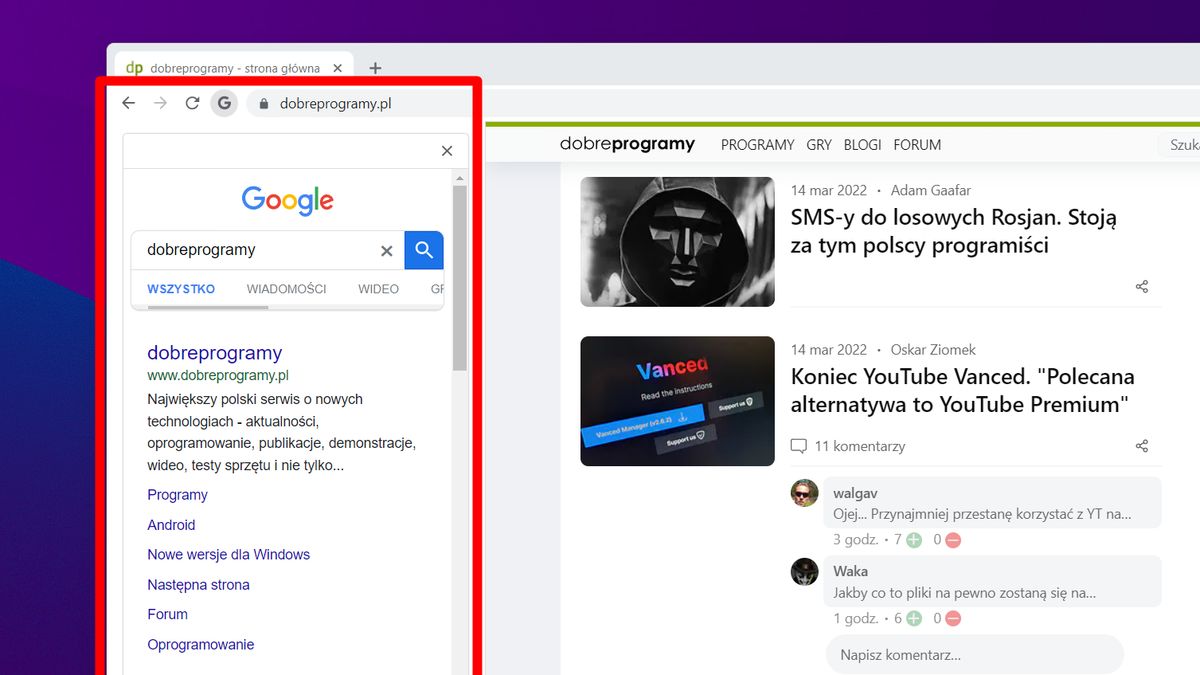Image resolution: width=1200 pixels, height=675 pixels.
Task: Clear the search query with the X icon
Action: coord(386,250)
